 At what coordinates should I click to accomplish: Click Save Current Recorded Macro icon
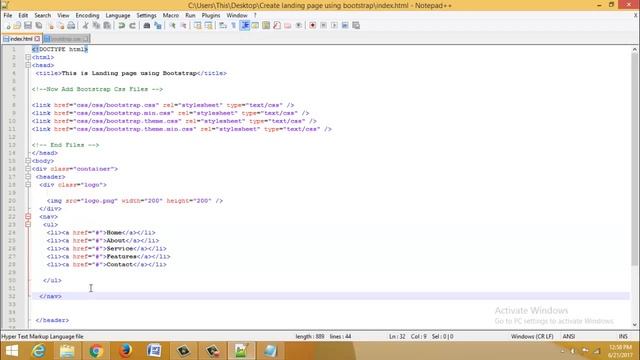click(x=356, y=25)
